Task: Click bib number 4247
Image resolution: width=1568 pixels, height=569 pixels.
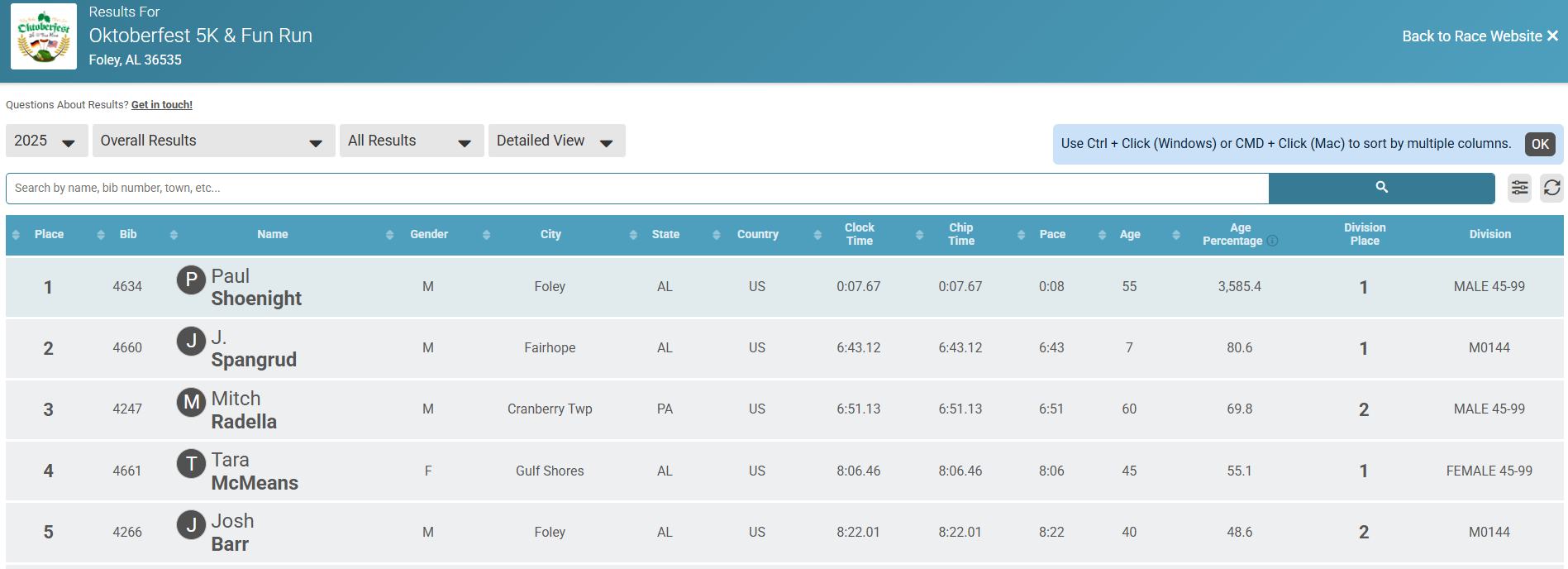Action: pyautogui.click(x=127, y=409)
